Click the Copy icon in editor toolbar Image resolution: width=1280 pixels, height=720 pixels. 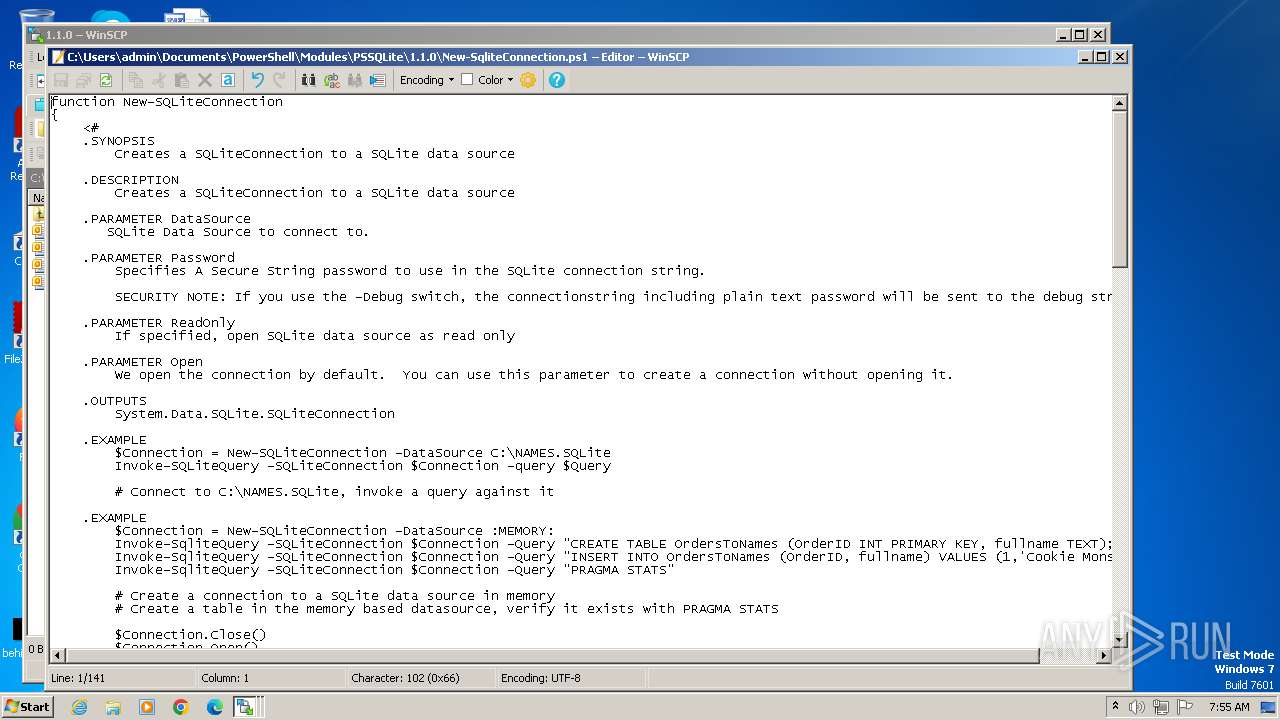pos(137,80)
